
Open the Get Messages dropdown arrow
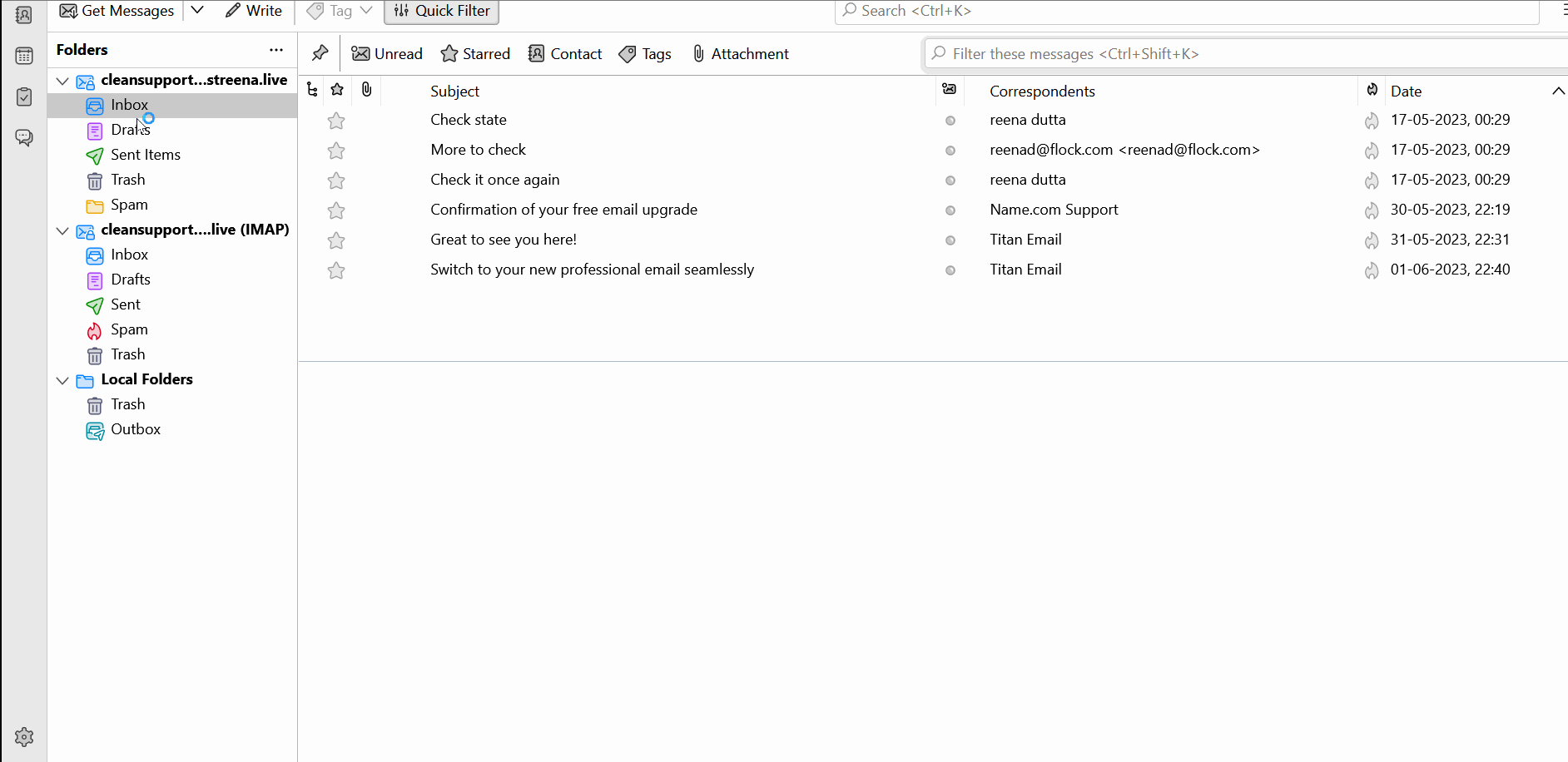coord(197,10)
